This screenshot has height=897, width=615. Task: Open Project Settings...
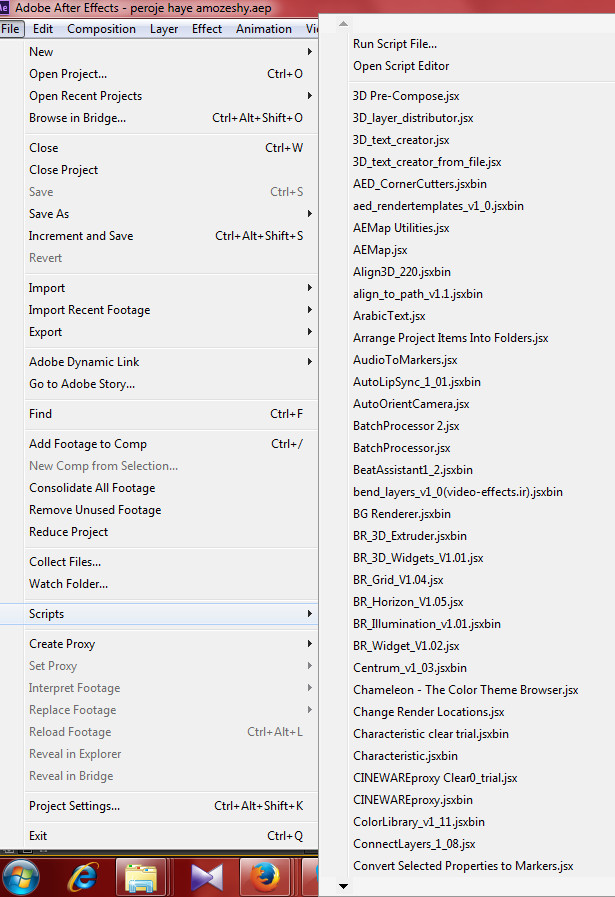(170, 806)
